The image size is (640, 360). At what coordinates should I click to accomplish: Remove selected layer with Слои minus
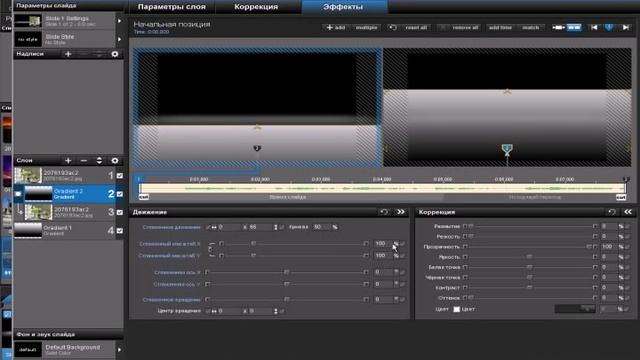[84, 160]
